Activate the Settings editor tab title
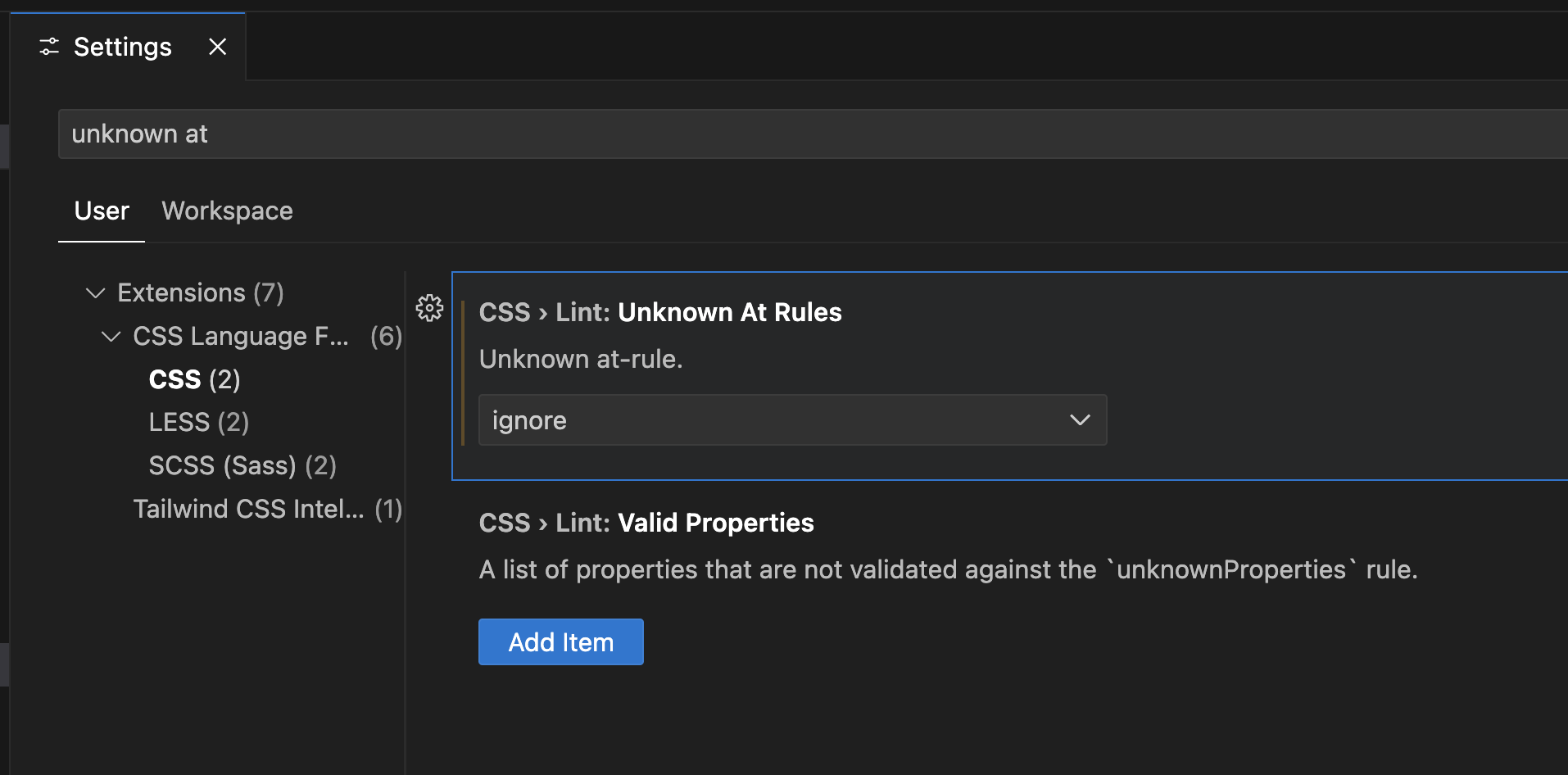 point(123,47)
